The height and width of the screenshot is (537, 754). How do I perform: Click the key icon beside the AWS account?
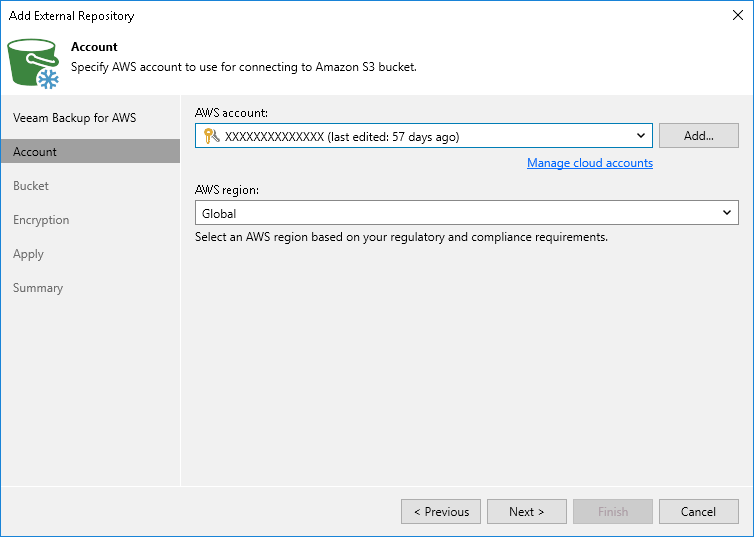point(211,136)
